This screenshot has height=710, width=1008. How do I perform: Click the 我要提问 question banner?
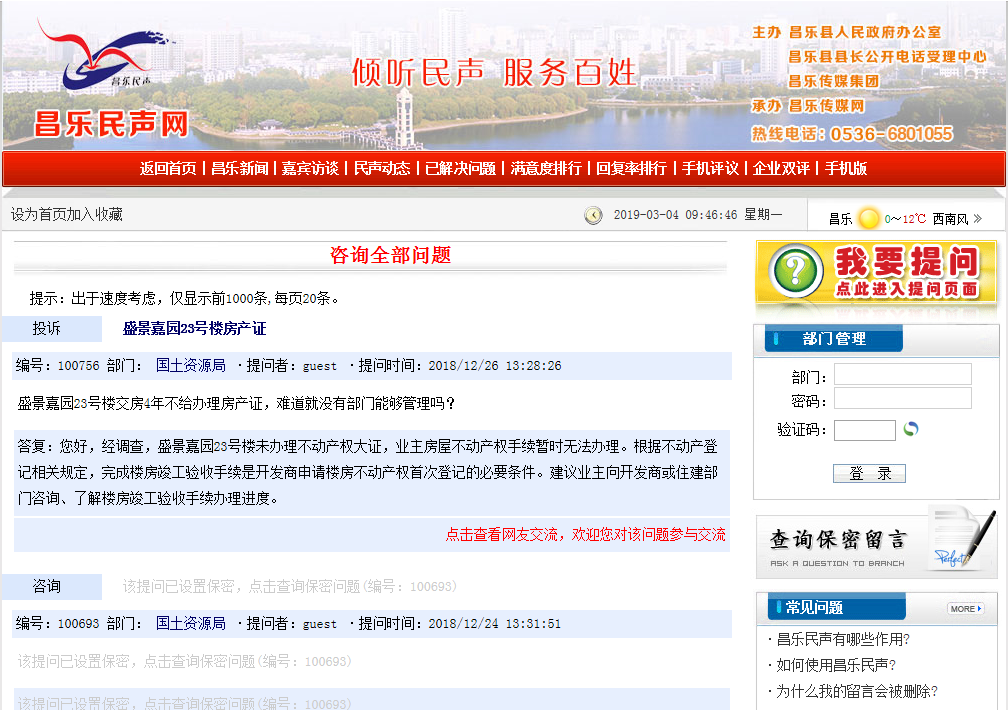point(876,272)
